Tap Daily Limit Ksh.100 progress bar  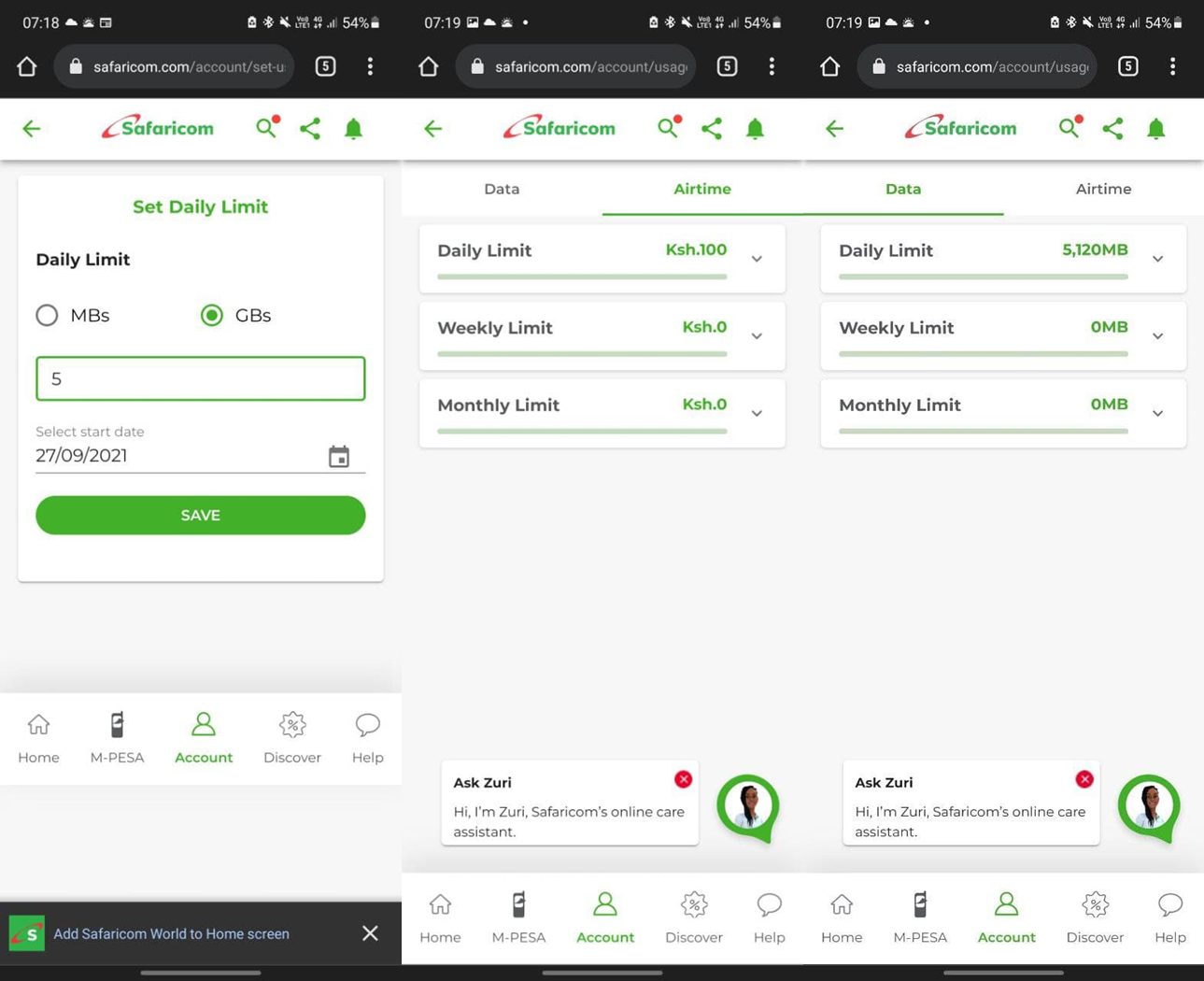pyautogui.click(x=582, y=277)
